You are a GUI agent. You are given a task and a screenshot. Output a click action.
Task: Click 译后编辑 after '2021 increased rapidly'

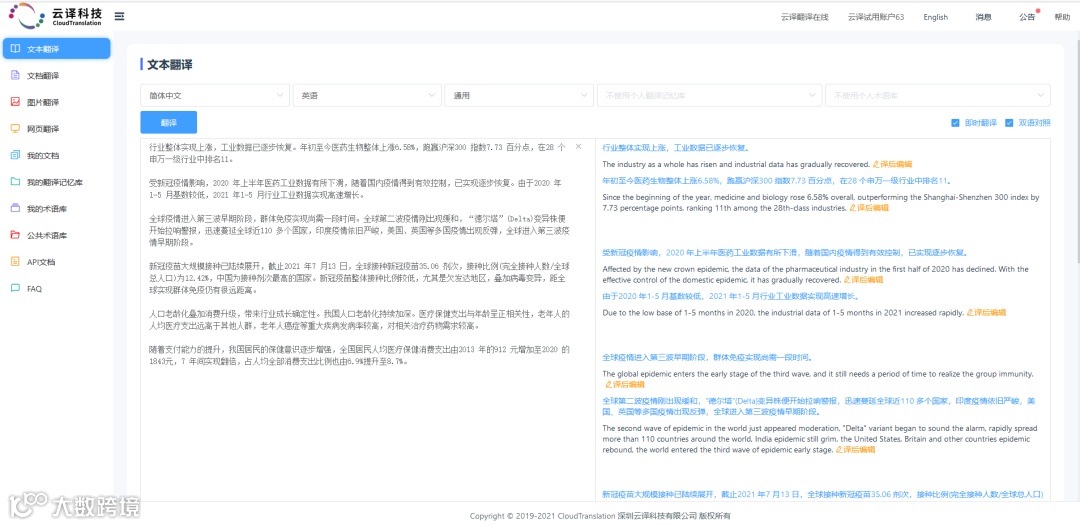point(986,313)
